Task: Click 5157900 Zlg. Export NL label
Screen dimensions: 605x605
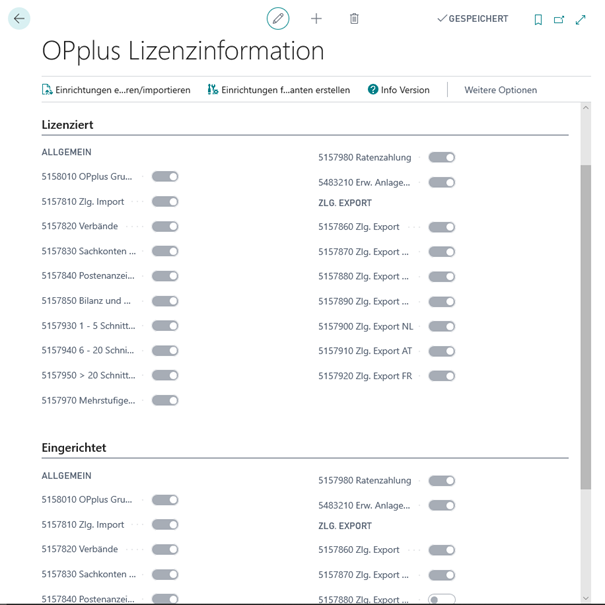Action: pyautogui.click(x=366, y=326)
